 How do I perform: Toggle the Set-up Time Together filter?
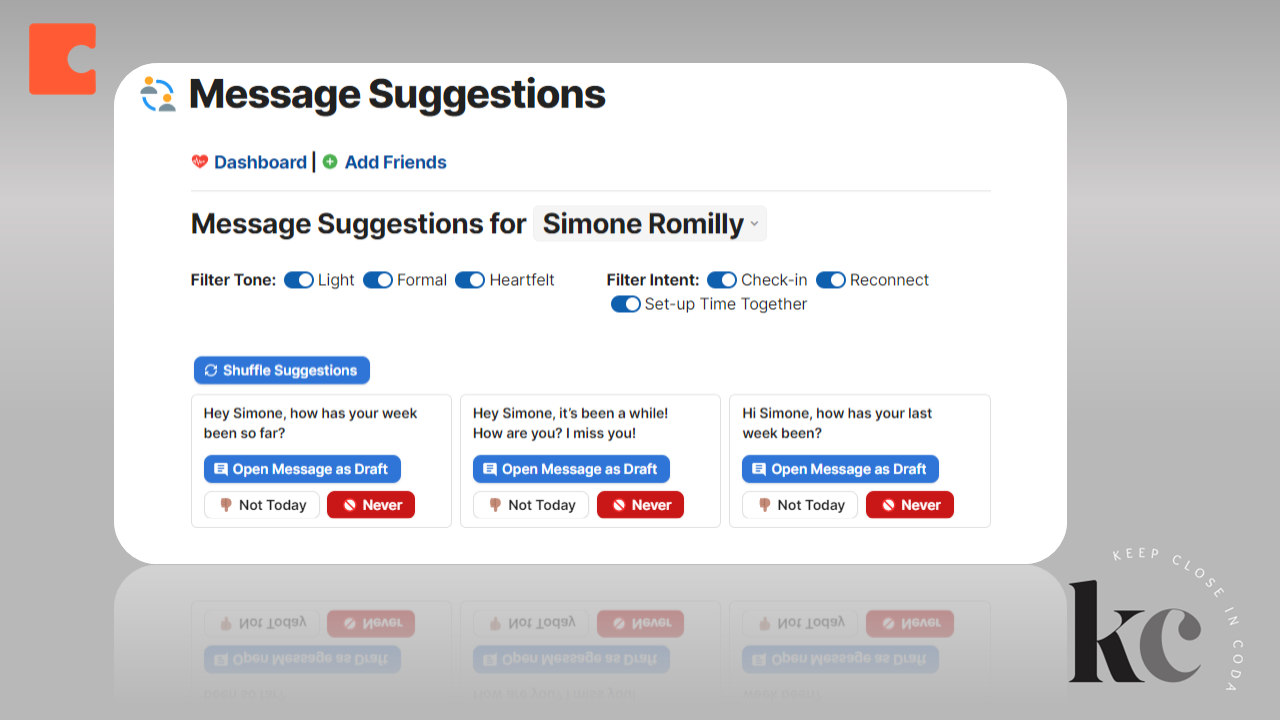[626, 304]
